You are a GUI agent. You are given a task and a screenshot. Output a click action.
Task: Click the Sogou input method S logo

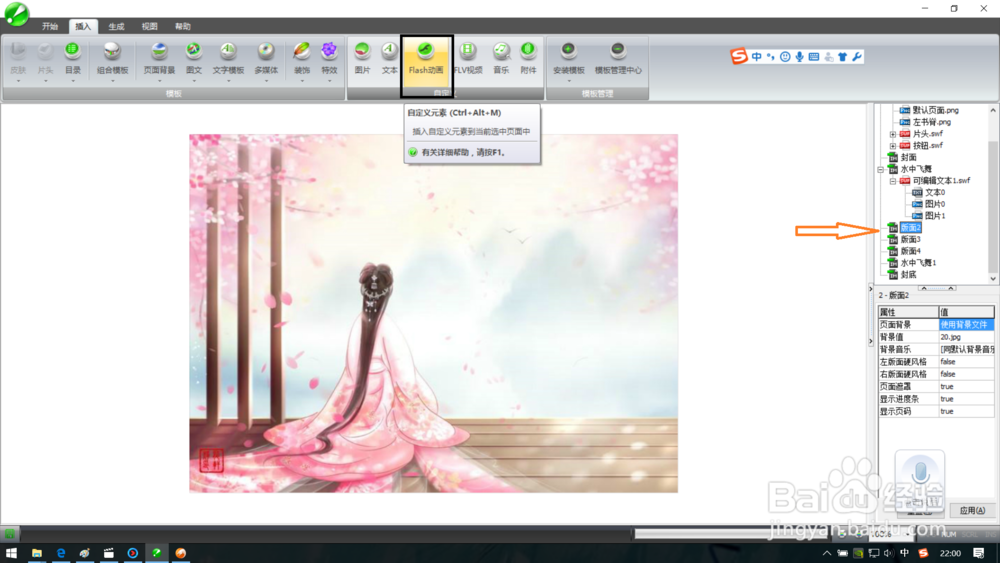(x=739, y=57)
